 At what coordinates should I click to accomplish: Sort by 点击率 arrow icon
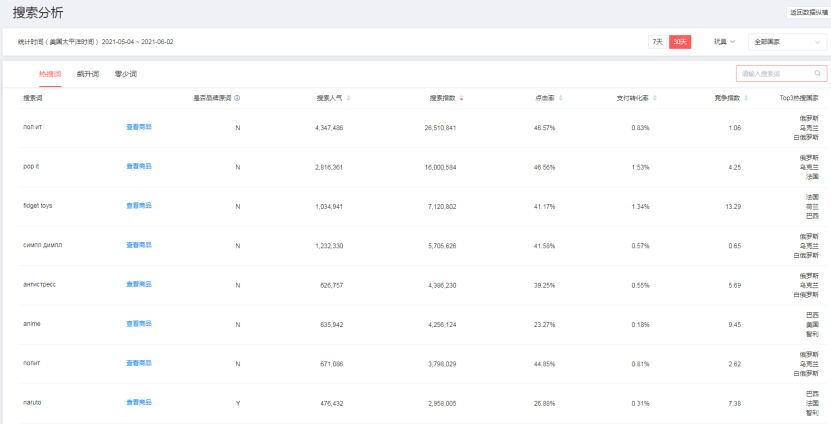(x=561, y=98)
